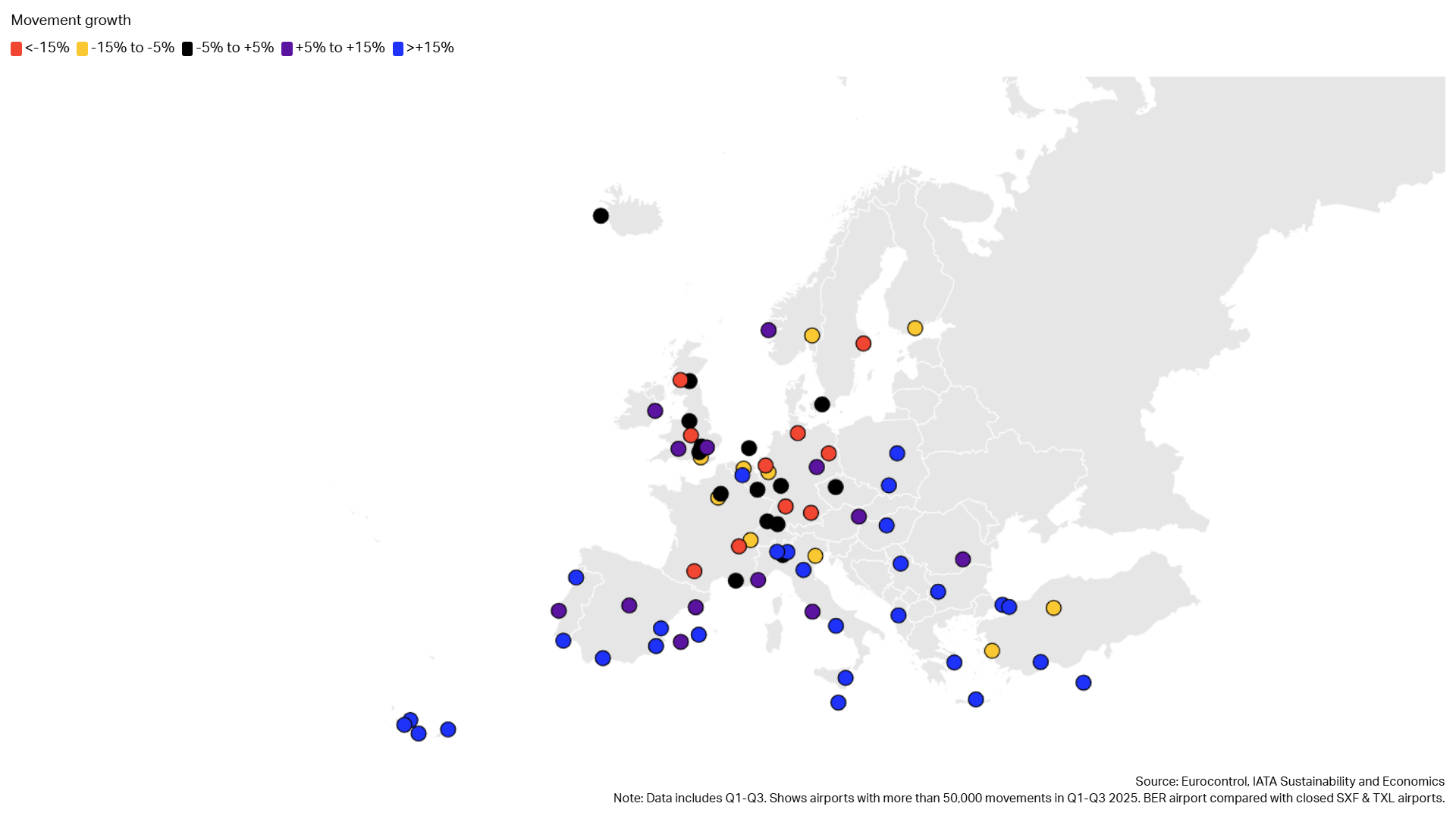Click the purple airport dot in Norway
Viewport: 1456px width, 819px height.
[768, 331]
